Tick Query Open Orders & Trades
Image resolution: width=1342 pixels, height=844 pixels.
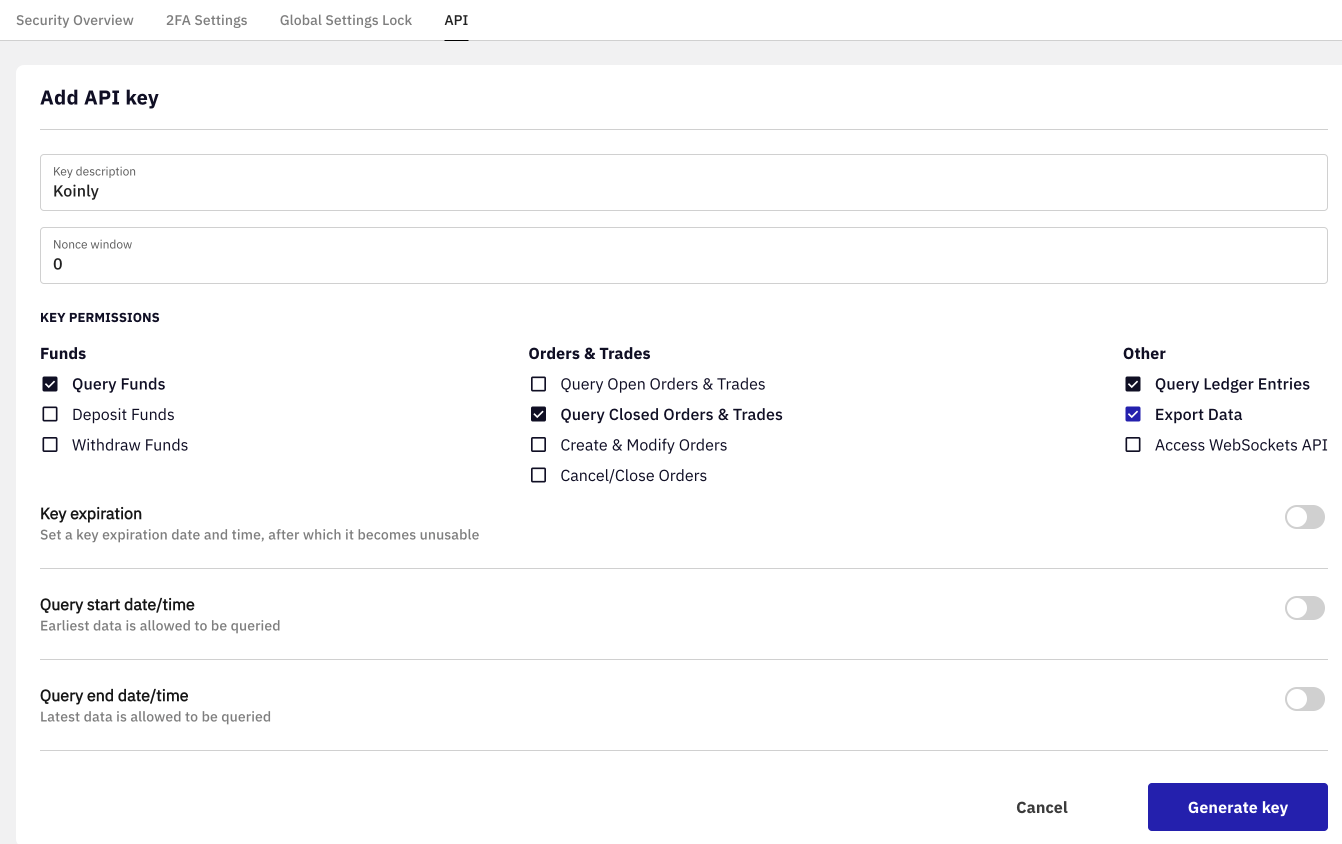538,384
